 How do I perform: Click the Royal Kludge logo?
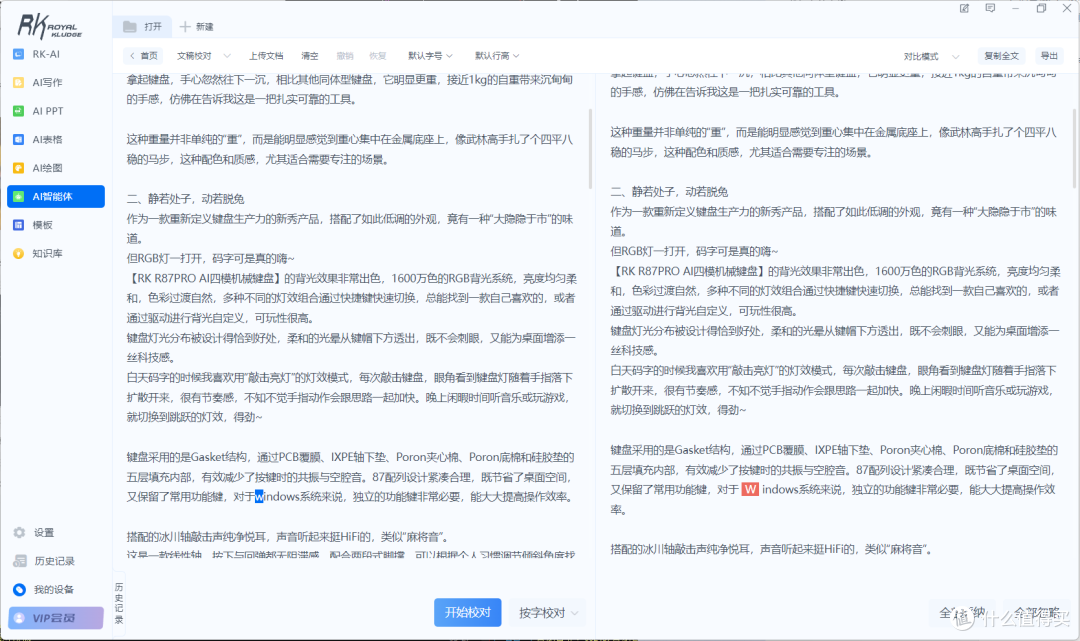[x=50, y=26]
